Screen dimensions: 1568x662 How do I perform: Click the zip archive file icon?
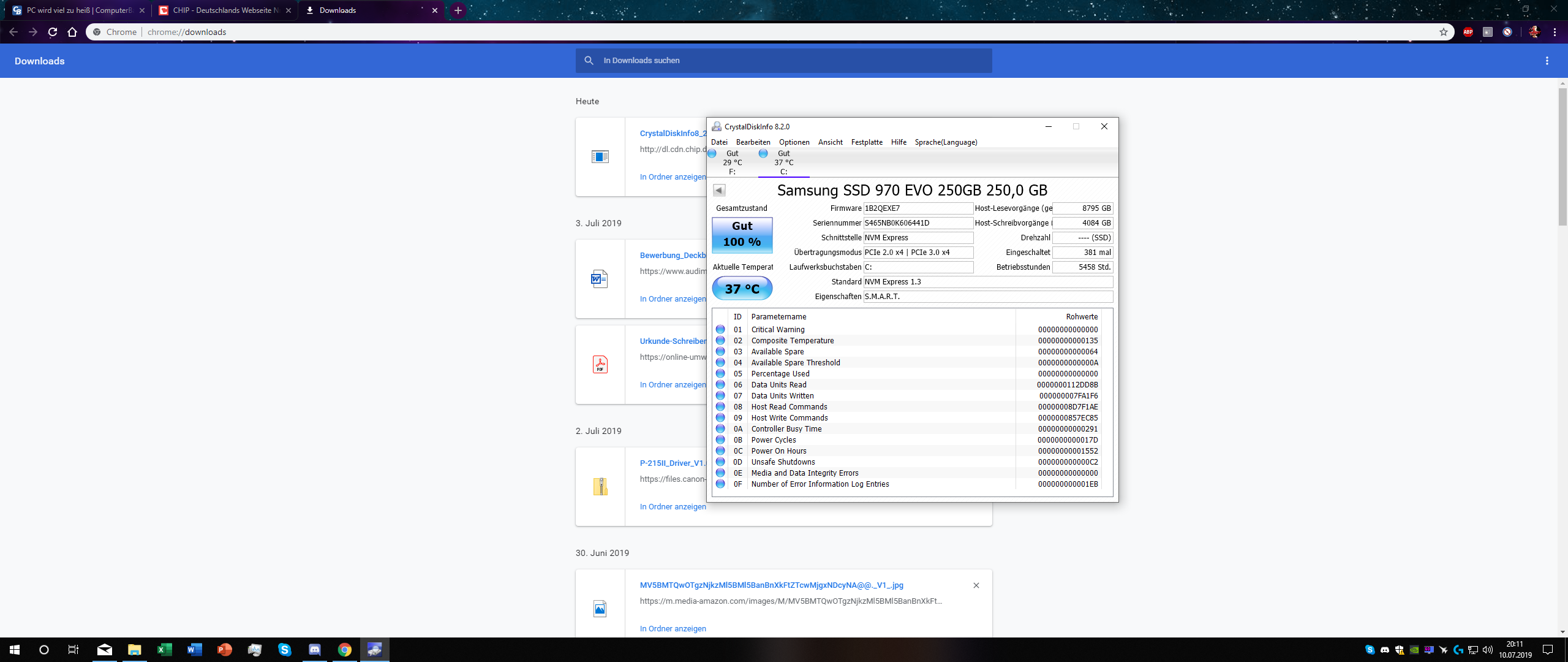[600, 487]
